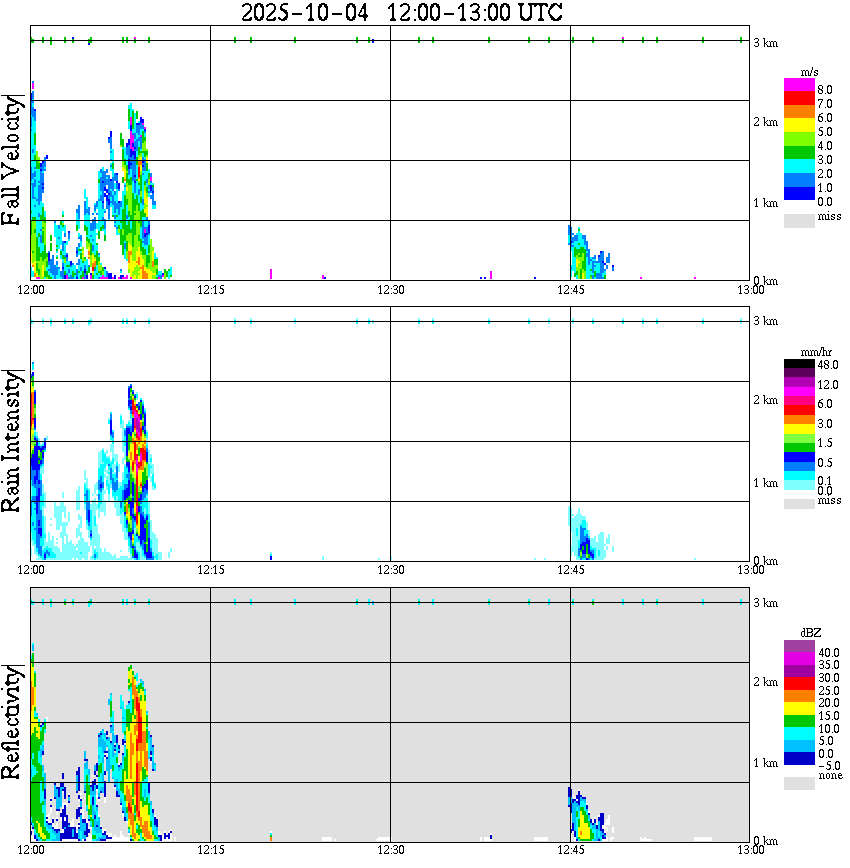The image size is (850, 868).
Task: Click the orange swatch in the m/s legend
Action: pos(799,112)
